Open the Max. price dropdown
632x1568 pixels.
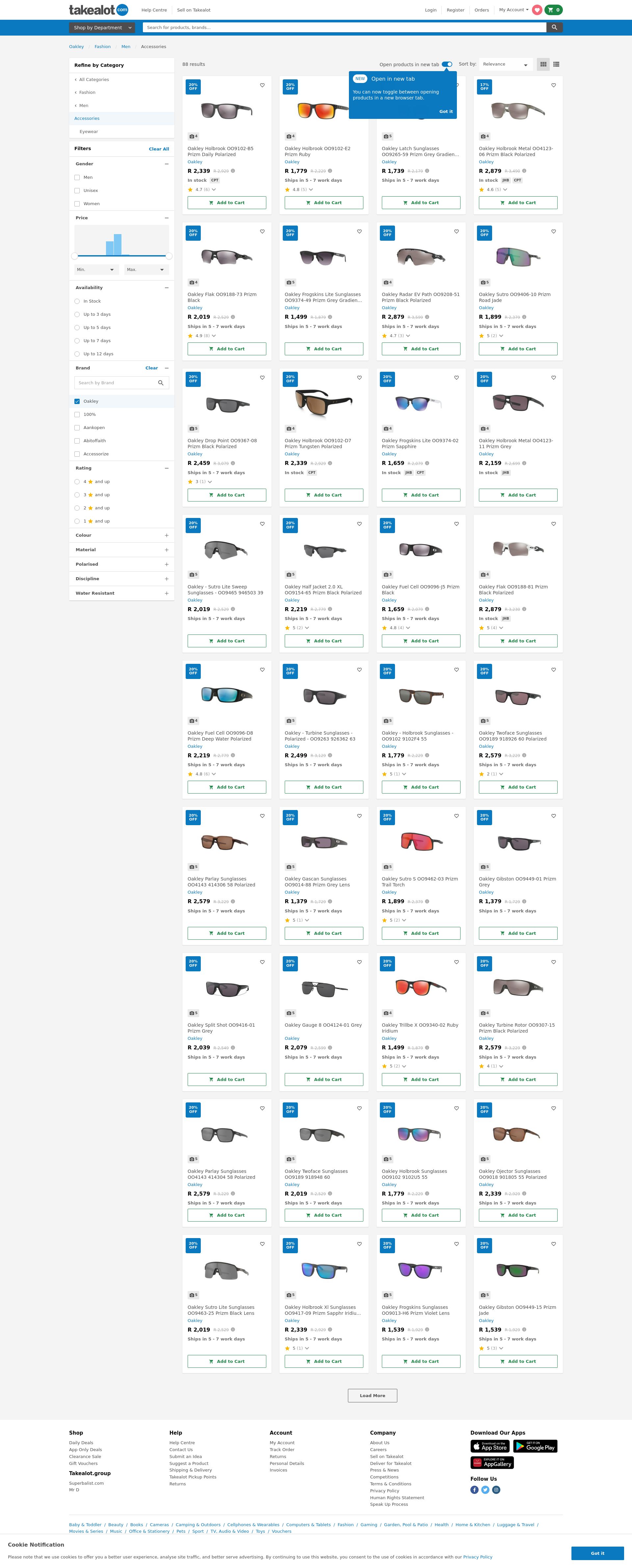[146, 270]
